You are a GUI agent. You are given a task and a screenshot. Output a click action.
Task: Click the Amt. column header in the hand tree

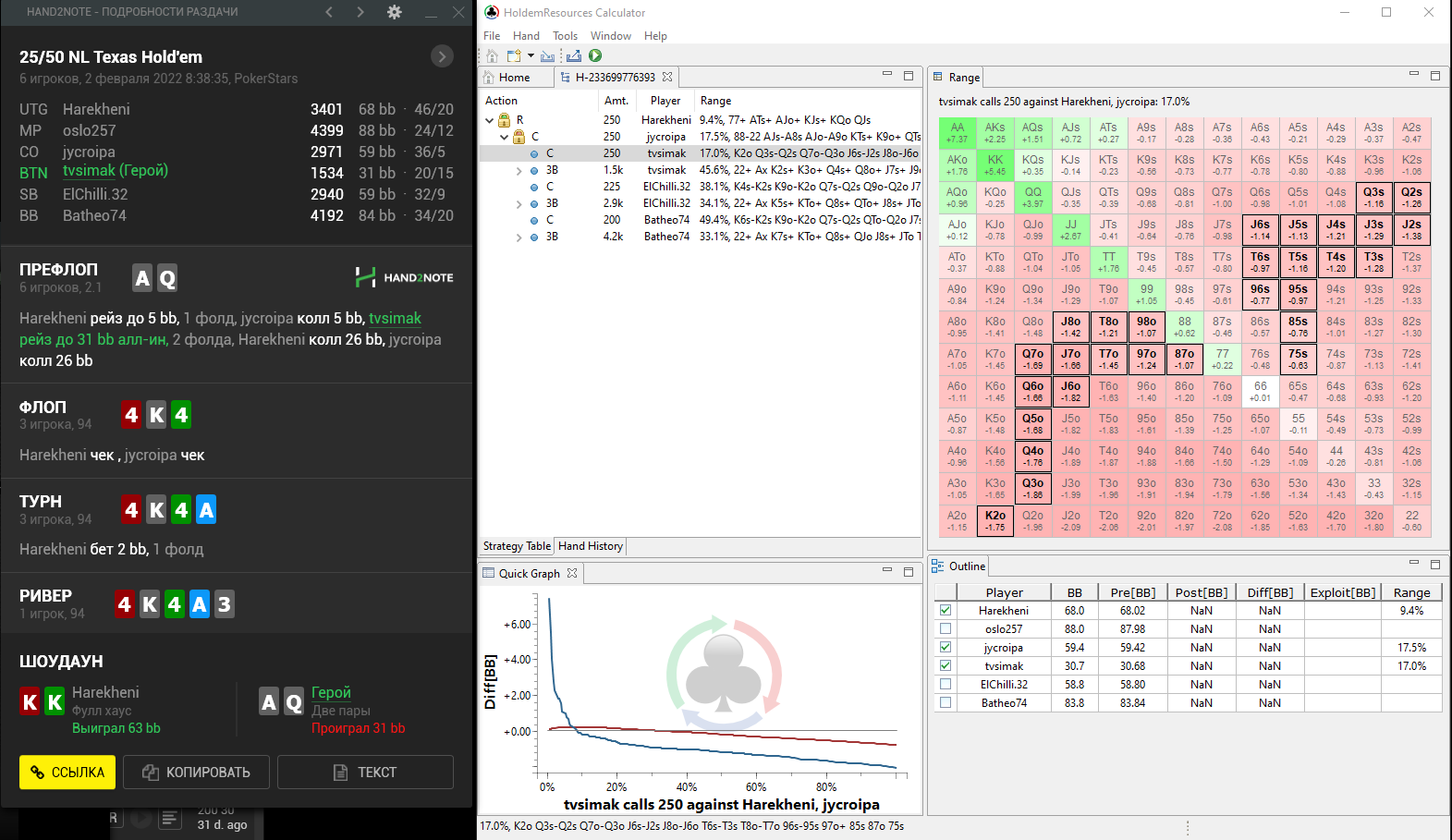[x=616, y=101]
